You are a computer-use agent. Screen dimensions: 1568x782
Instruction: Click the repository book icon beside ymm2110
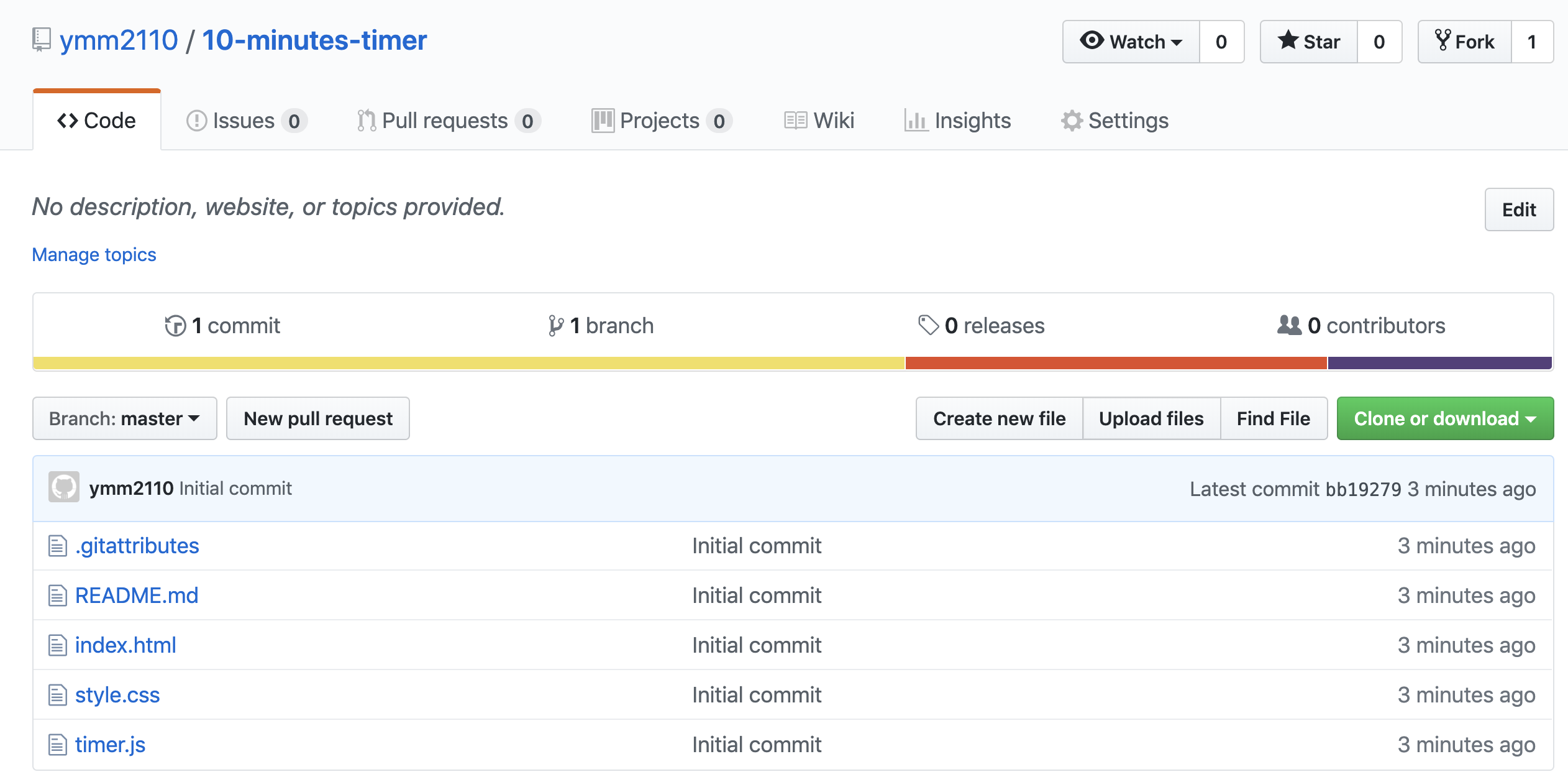(x=41, y=40)
